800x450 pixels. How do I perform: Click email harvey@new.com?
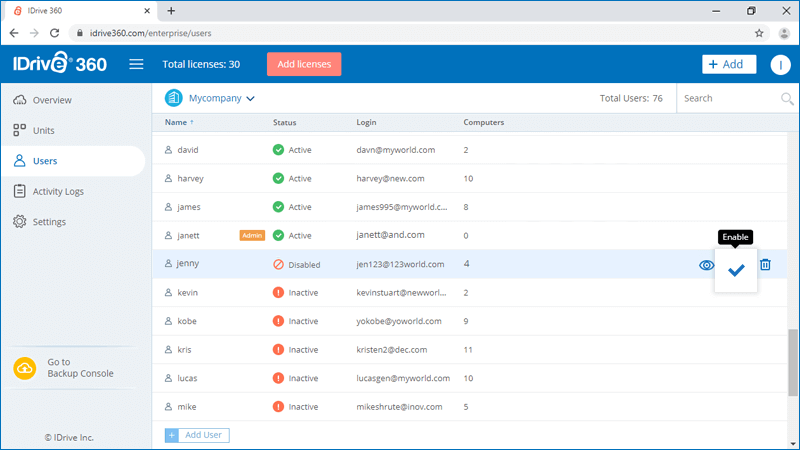coord(390,179)
